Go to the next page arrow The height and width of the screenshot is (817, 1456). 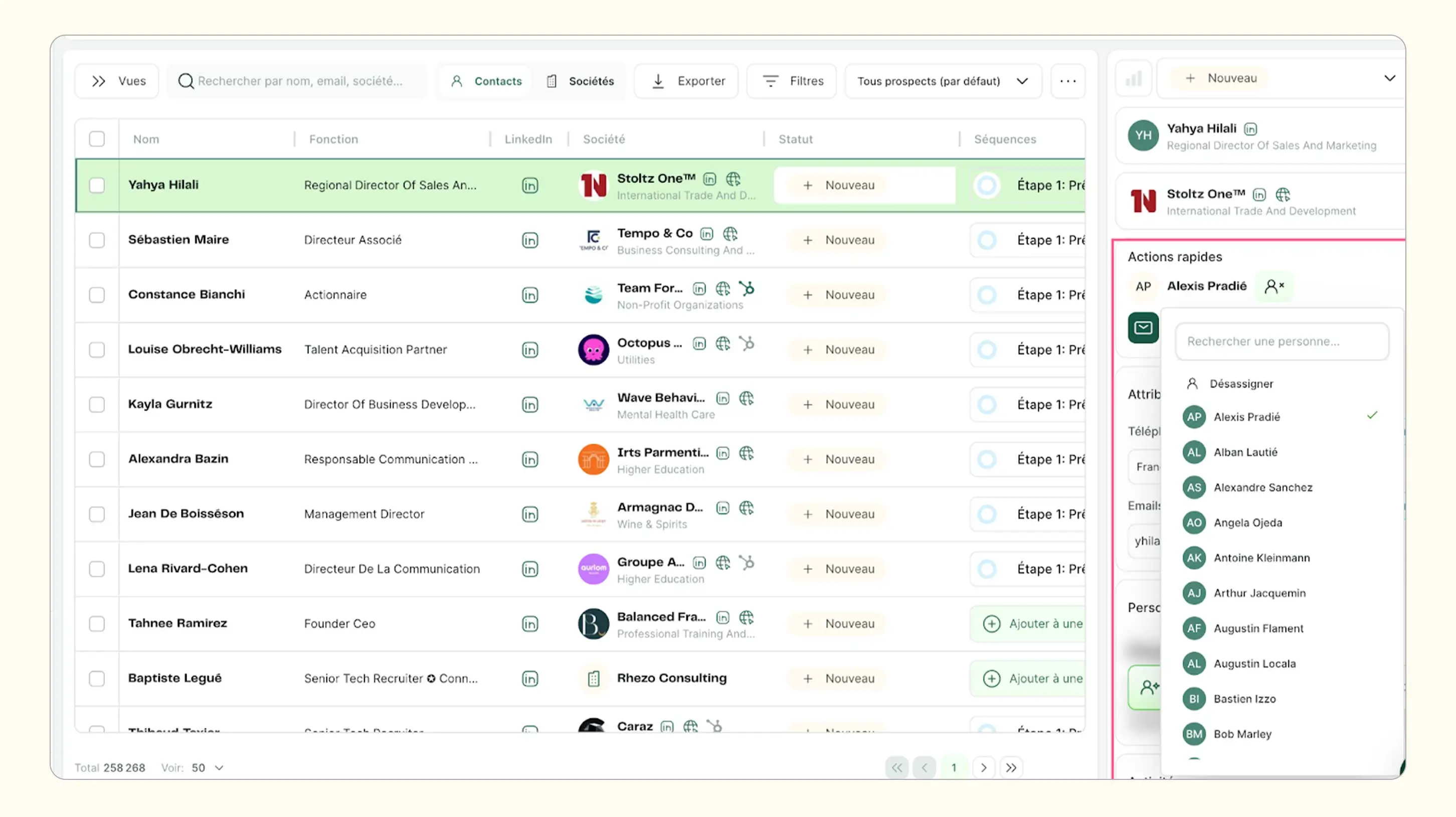(984, 767)
